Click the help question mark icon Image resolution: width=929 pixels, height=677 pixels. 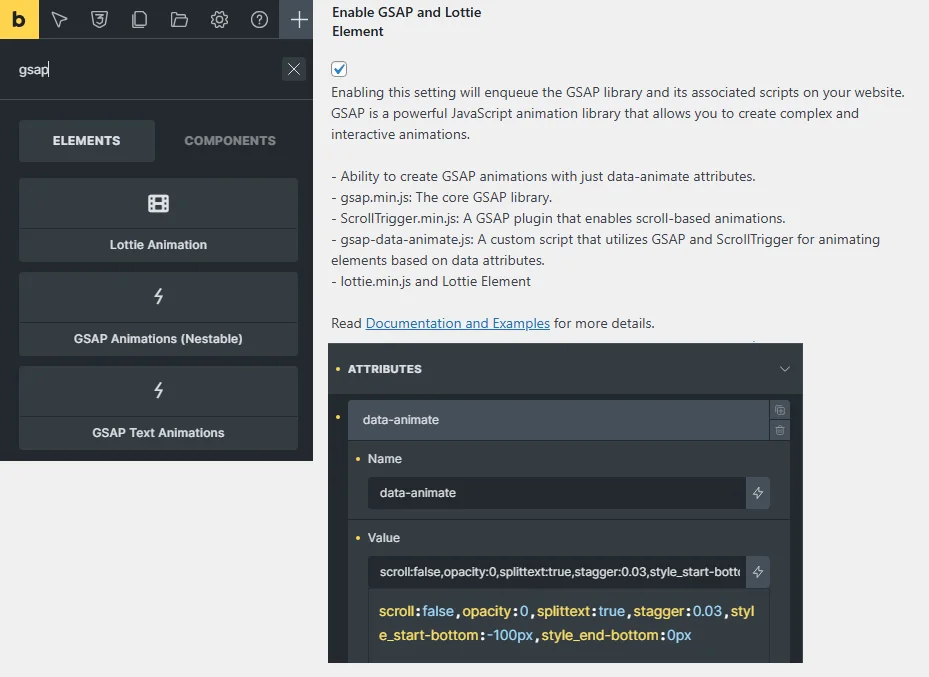click(259, 19)
